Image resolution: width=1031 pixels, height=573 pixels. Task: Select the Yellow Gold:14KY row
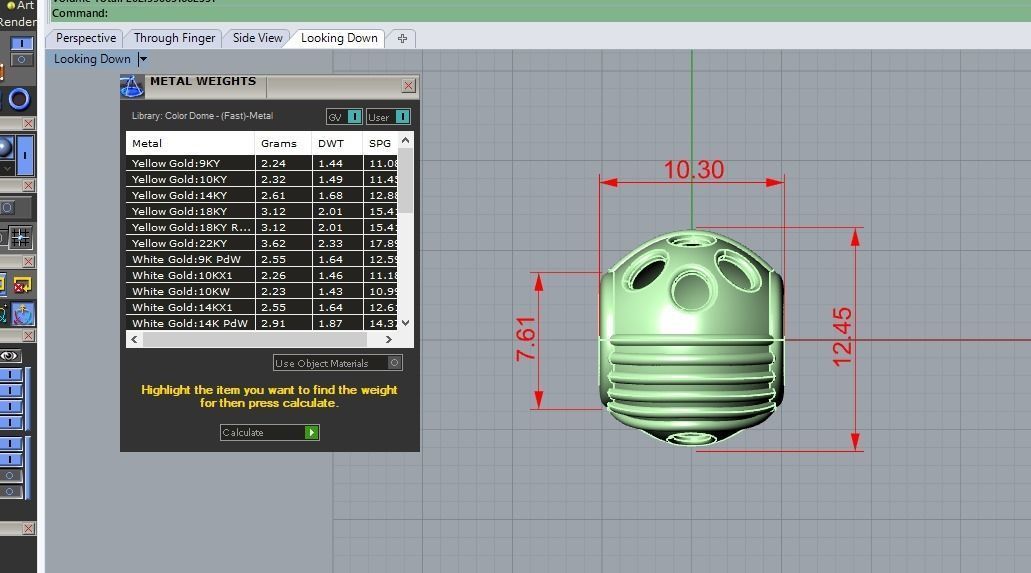pos(262,195)
